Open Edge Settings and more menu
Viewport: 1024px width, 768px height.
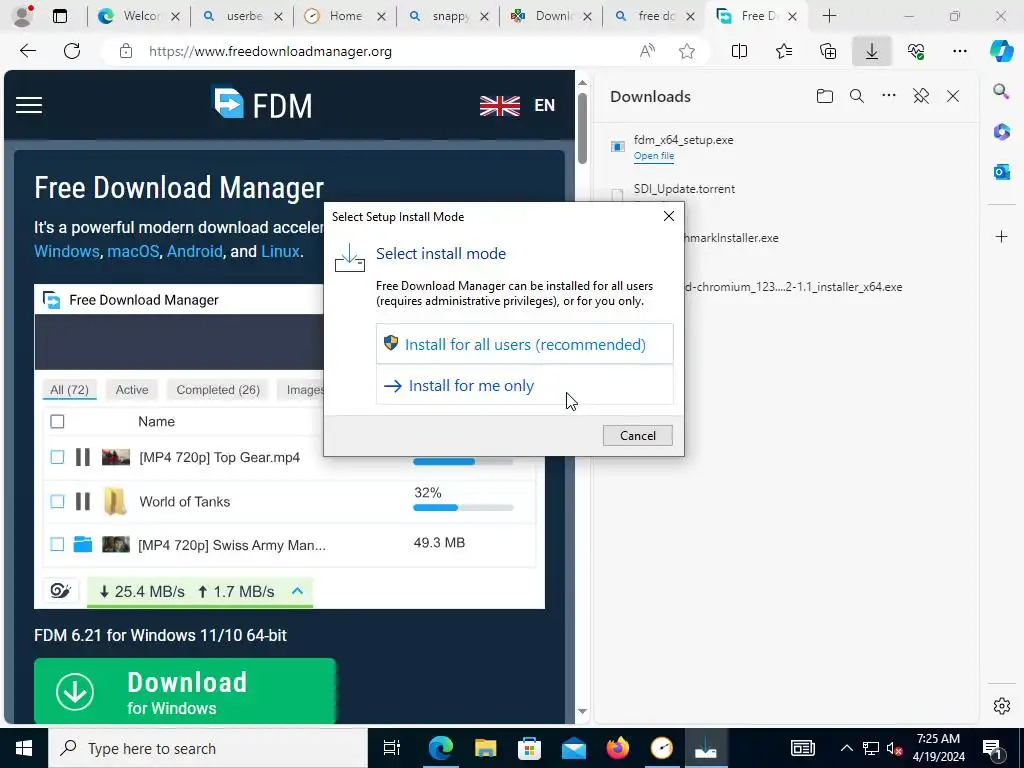coord(959,51)
